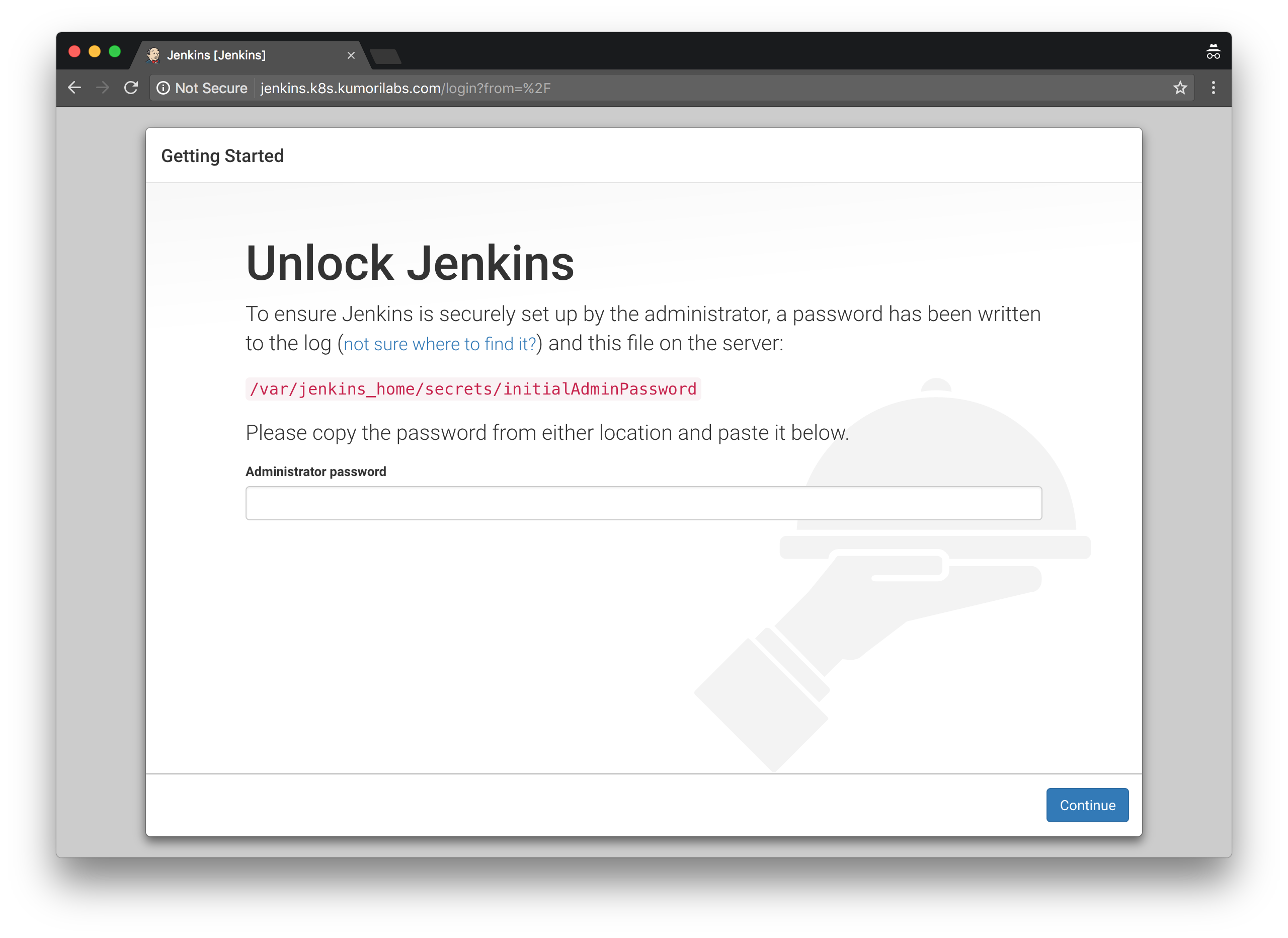Viewport: 1288px width, 938px height.
Task: Click the browser back navigation arrow
Action: (x=77, y=88)
